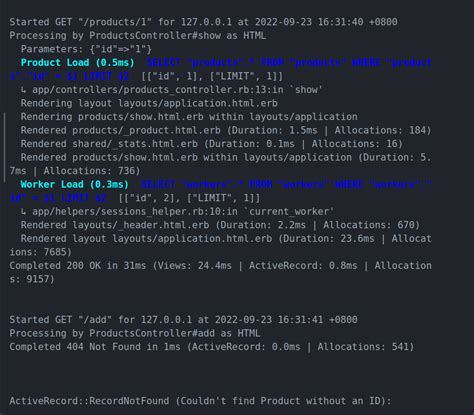Click the 'Processing by ProductsController#show' line
The height and width of the screenshot is (415, 474).
click(x=138, y=36)
